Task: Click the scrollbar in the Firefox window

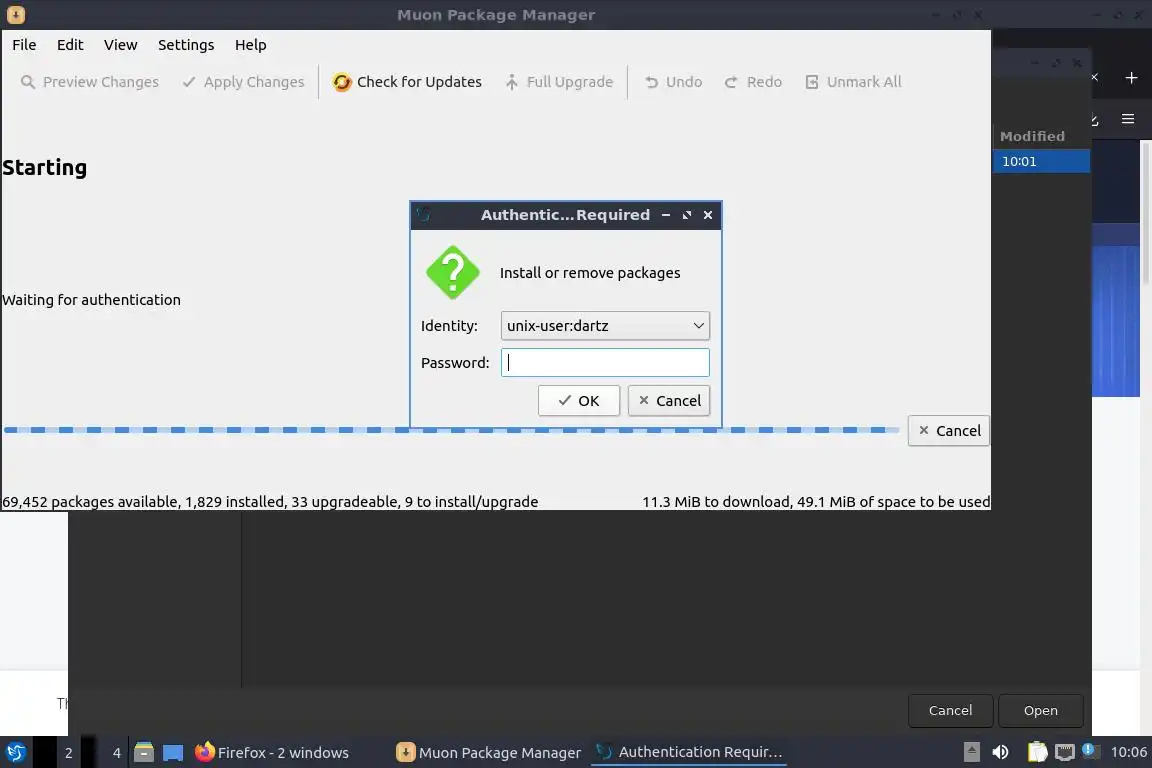Action: click(x=1145, y=212)
